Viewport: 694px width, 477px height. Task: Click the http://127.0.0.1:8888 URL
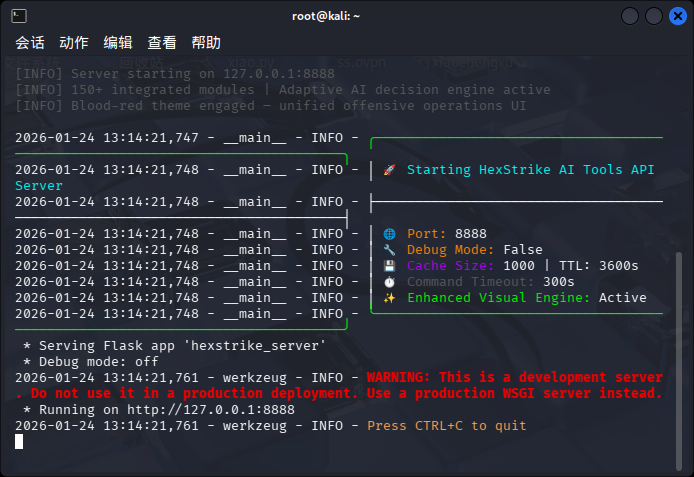211,410
